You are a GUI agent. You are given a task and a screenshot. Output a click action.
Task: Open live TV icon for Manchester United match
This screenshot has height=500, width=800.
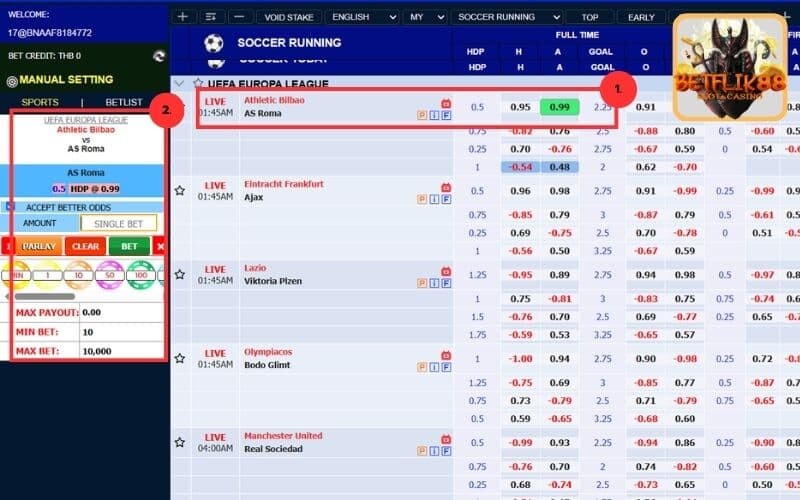446,439
